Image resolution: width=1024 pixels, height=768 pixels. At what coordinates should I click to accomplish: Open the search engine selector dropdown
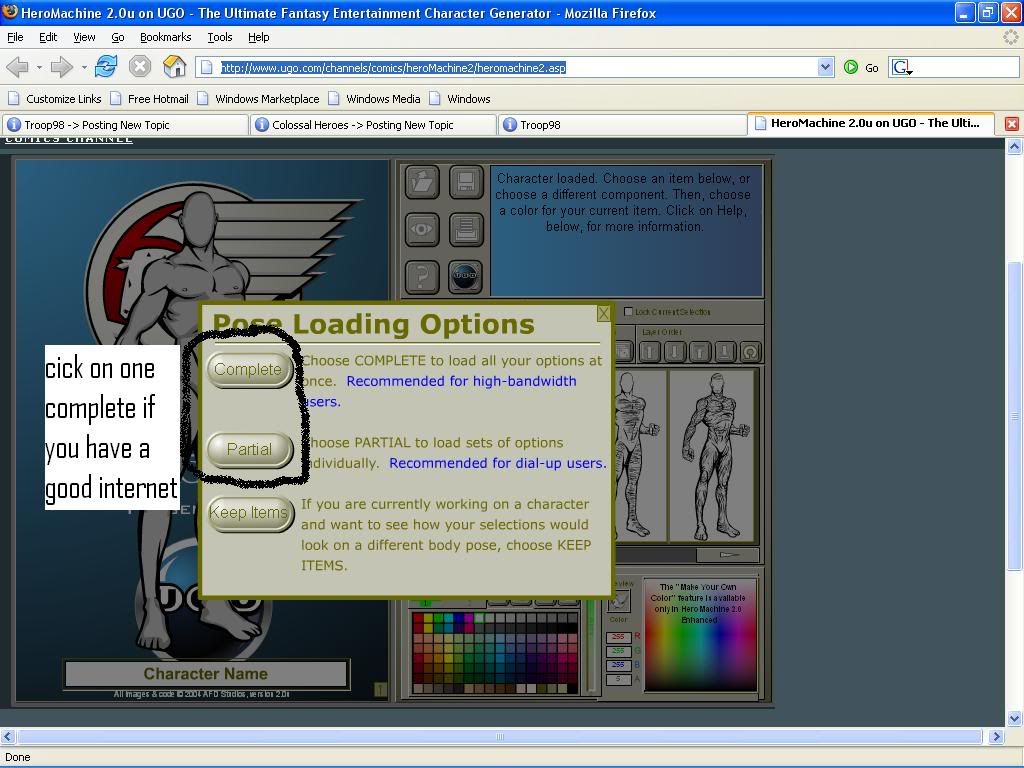[x=903, y=68]
